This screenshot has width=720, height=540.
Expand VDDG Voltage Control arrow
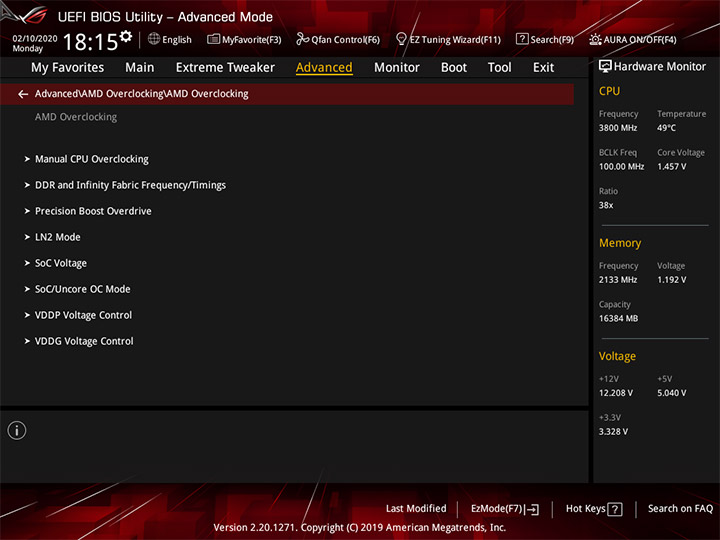(27, 341)
